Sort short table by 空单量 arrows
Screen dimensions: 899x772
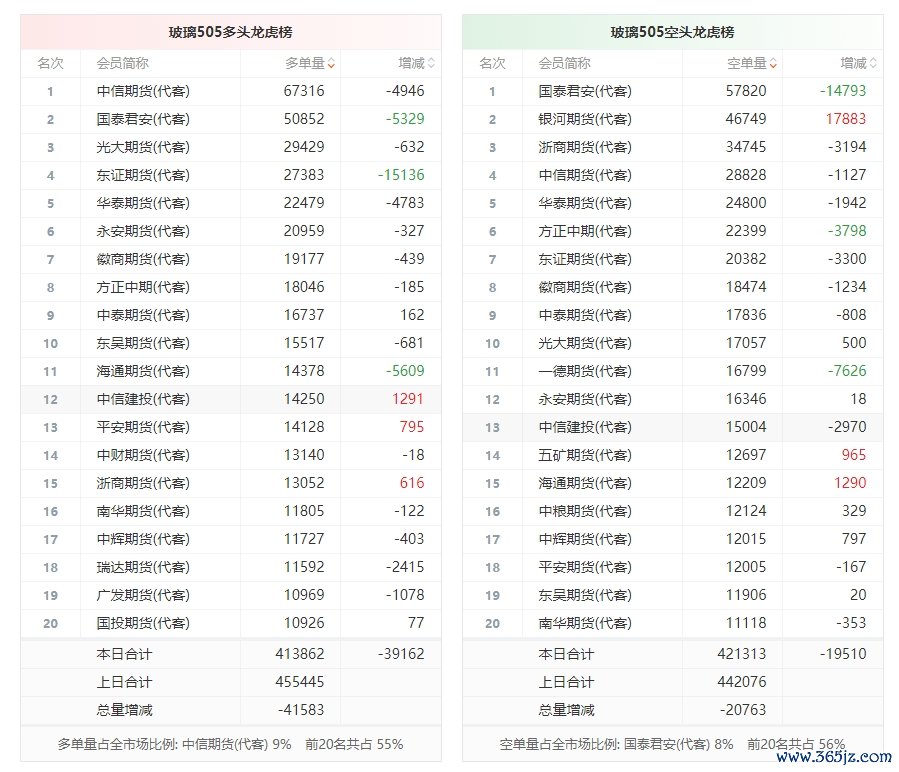point(773,64)
